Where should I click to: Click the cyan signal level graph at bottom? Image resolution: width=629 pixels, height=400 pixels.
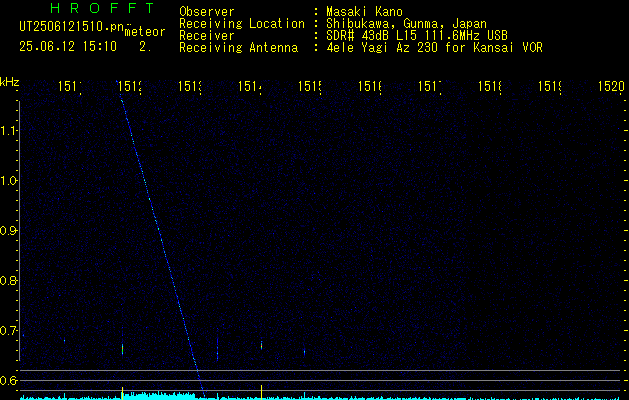click(321, 397)
